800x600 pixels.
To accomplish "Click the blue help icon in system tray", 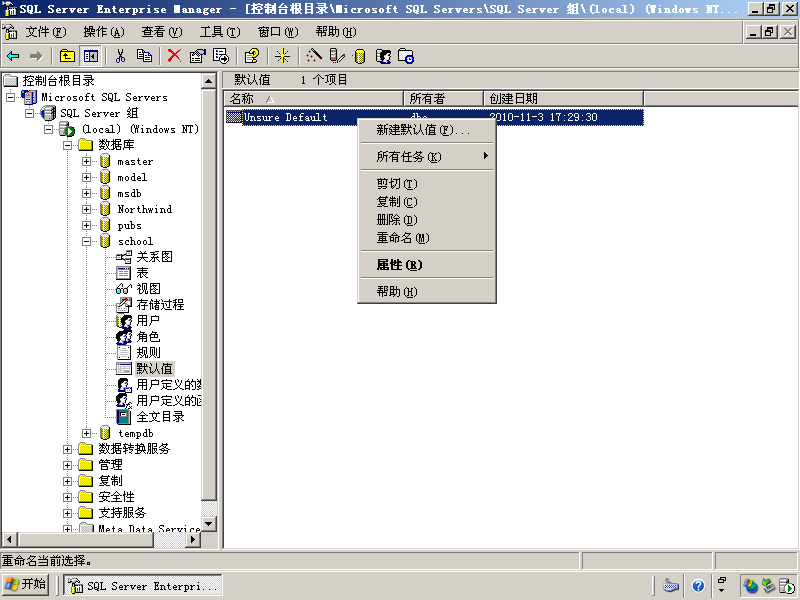I will pyautogui.click(x=698, y=586).
